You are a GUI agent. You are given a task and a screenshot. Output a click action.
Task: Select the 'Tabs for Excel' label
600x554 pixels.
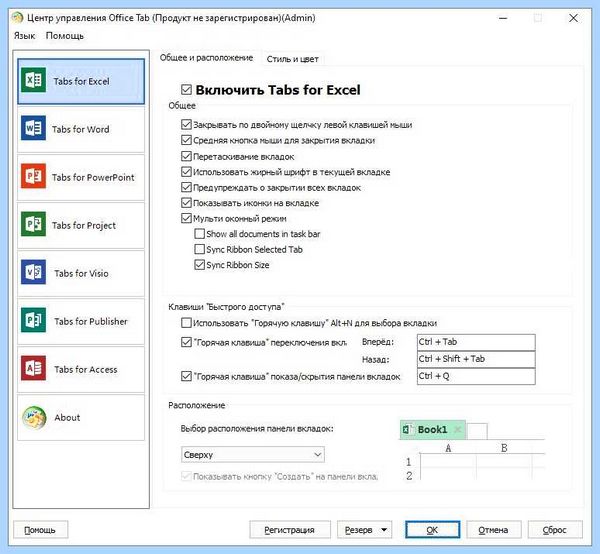[x=81, y=81]
